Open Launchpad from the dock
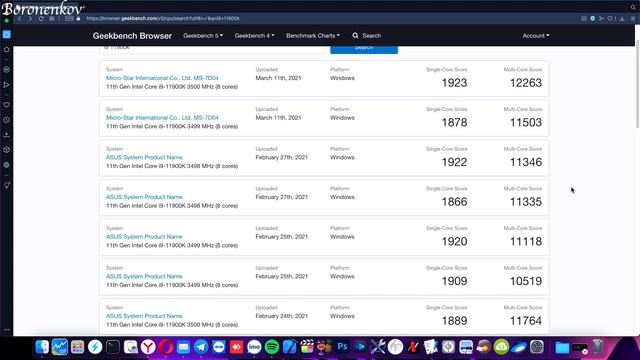 point(77,347)
